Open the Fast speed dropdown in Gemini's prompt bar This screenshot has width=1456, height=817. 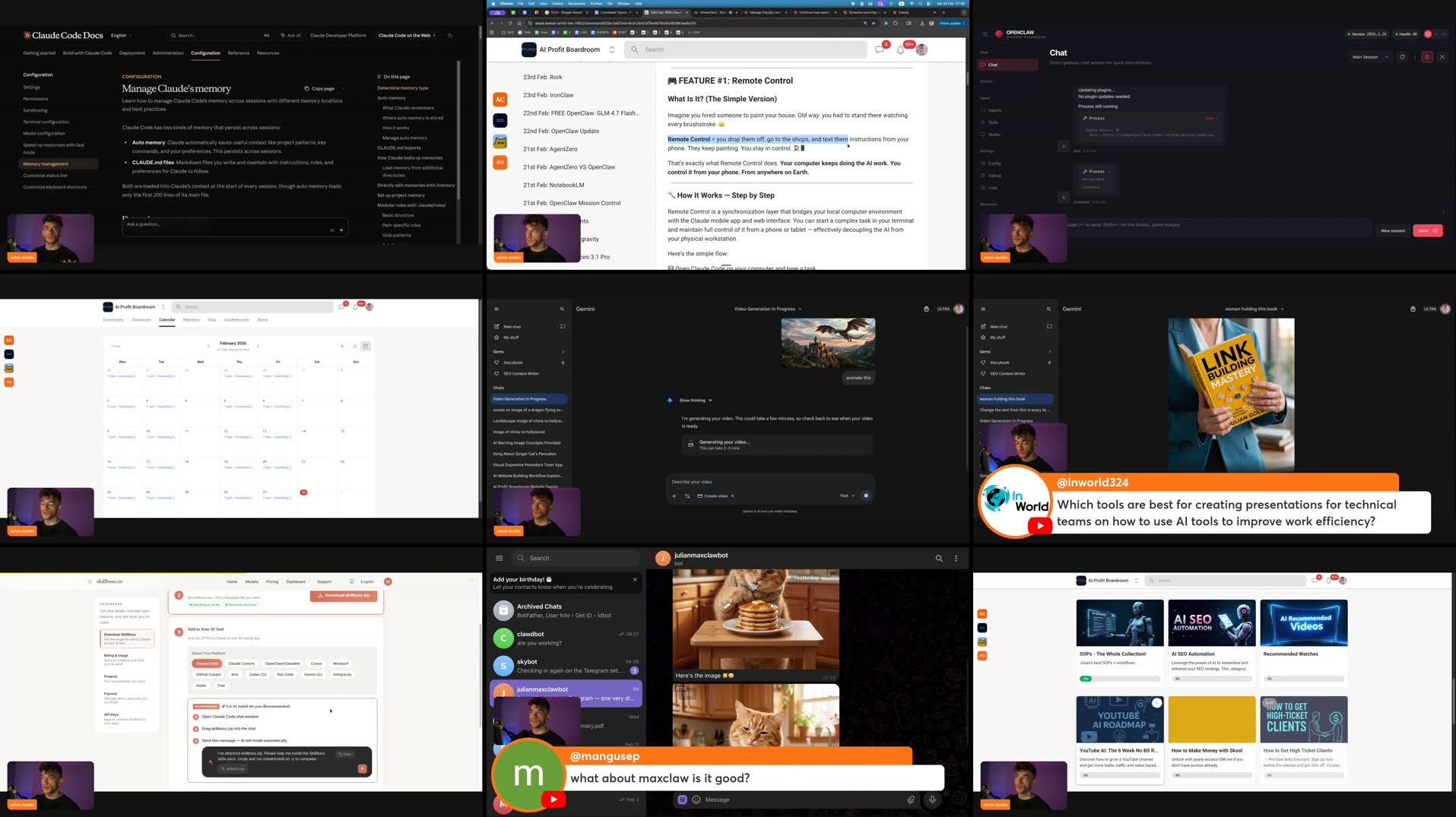coord(846,495)
